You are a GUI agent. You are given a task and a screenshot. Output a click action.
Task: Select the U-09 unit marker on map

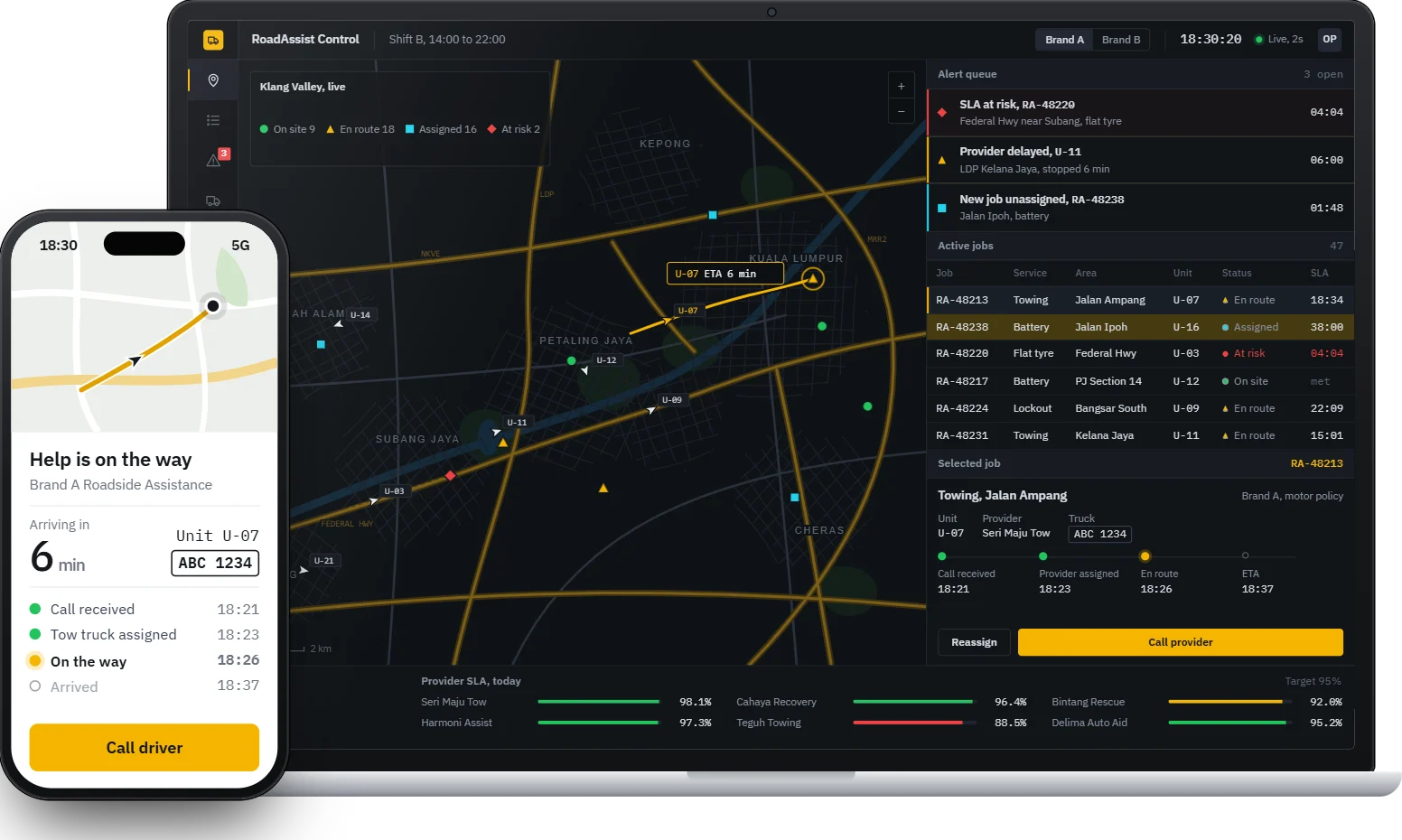672,400
